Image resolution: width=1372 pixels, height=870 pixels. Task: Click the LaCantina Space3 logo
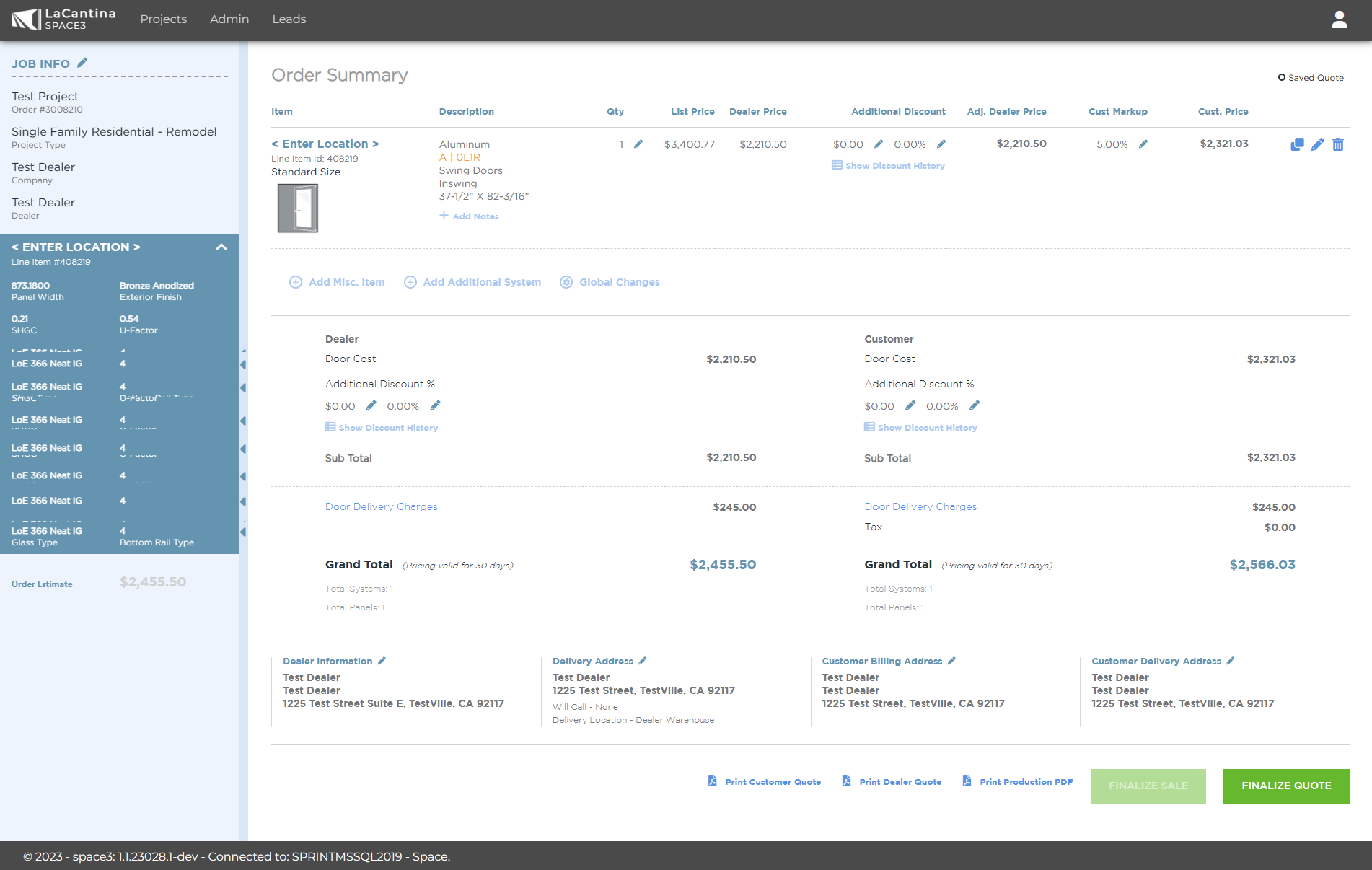pos(63,19)
